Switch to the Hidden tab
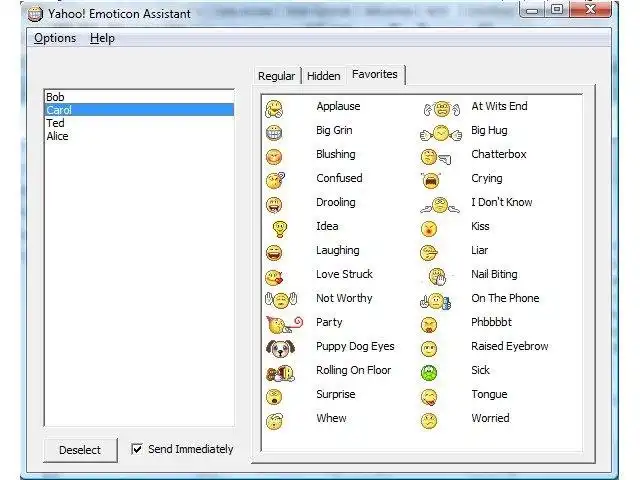The image size is (640, 480). click(x=324, y=76)
